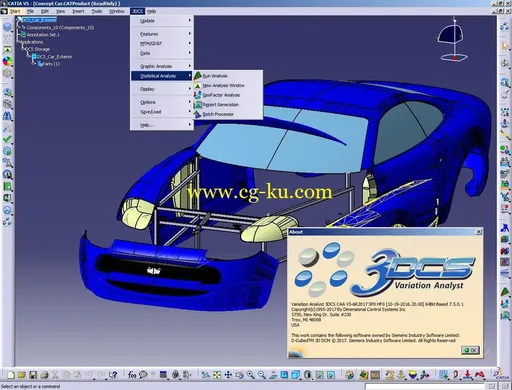The width and height of the screenshot is (512, 390).
Task: Select the Normal View icon
Action: [x=273, y=375]
